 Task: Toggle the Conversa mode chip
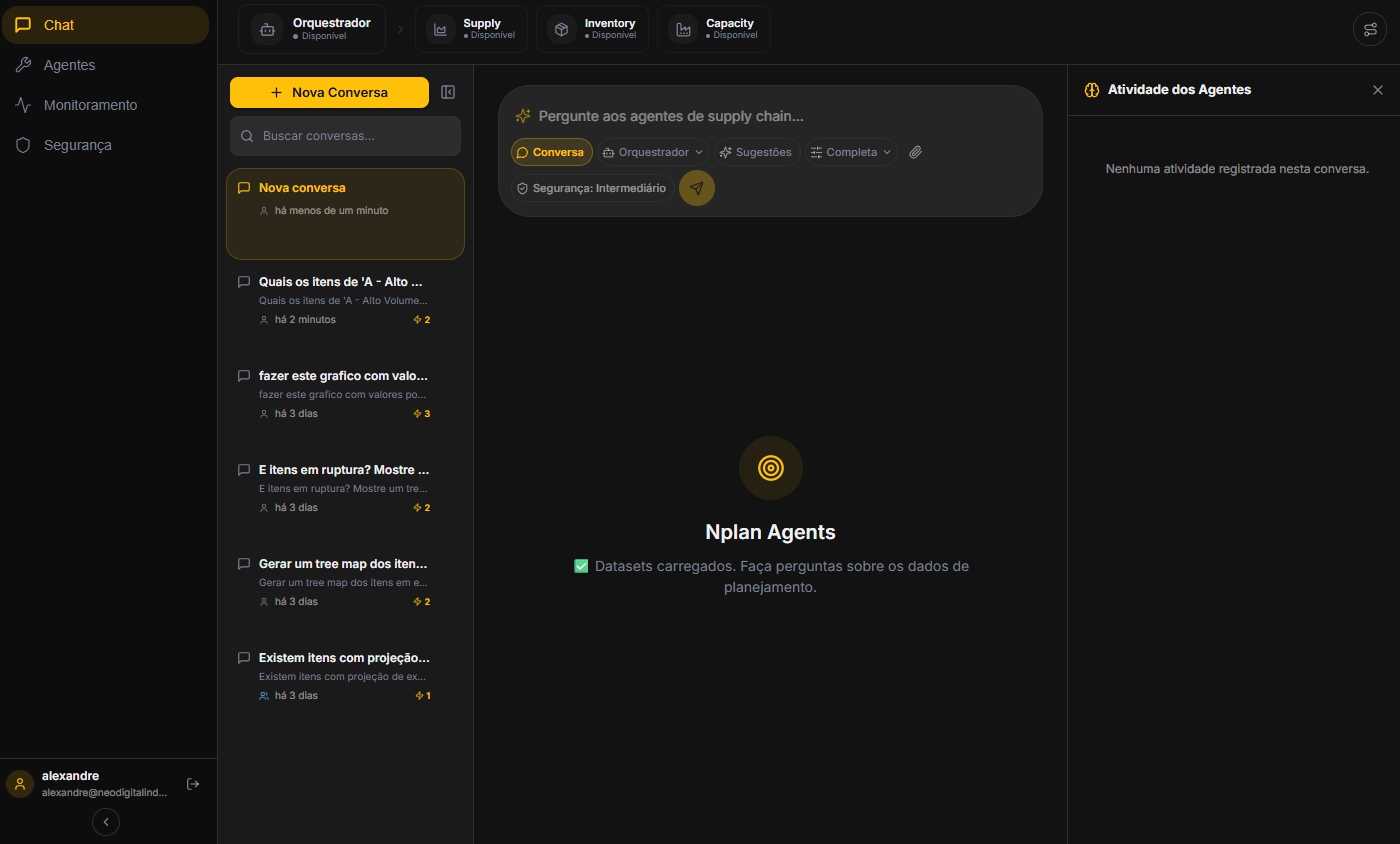[x=551, y=152]
